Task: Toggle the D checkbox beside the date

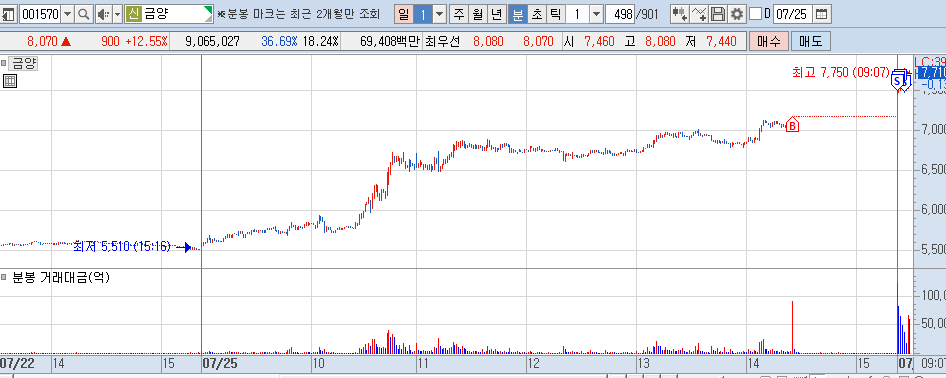Action: [x=755, y=14]
